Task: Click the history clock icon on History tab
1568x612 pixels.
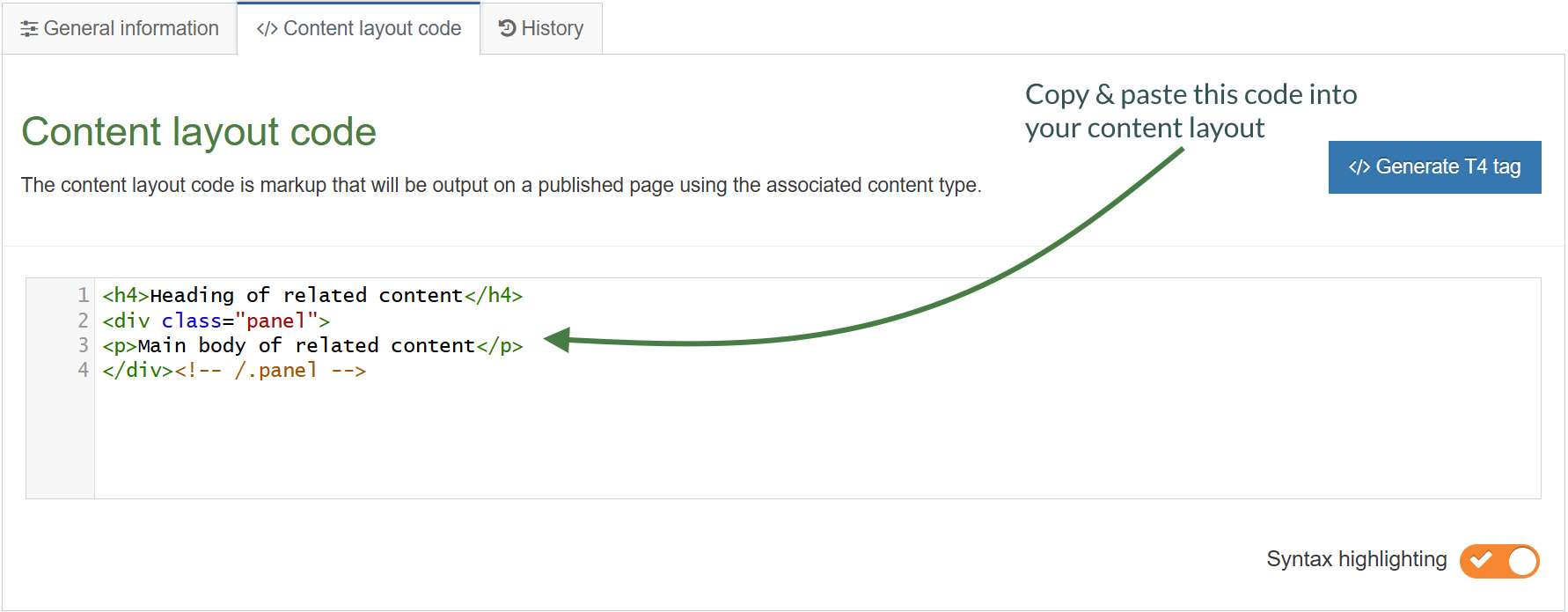Action: (506, 28)
